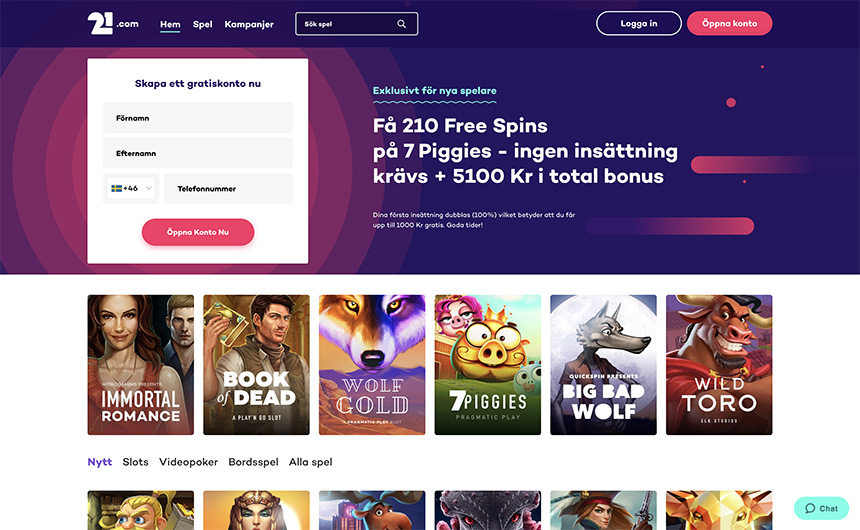This screenshot has height=530, width=860.
Task: Open the Kampanjer page
Action: (x=249, y=24)
